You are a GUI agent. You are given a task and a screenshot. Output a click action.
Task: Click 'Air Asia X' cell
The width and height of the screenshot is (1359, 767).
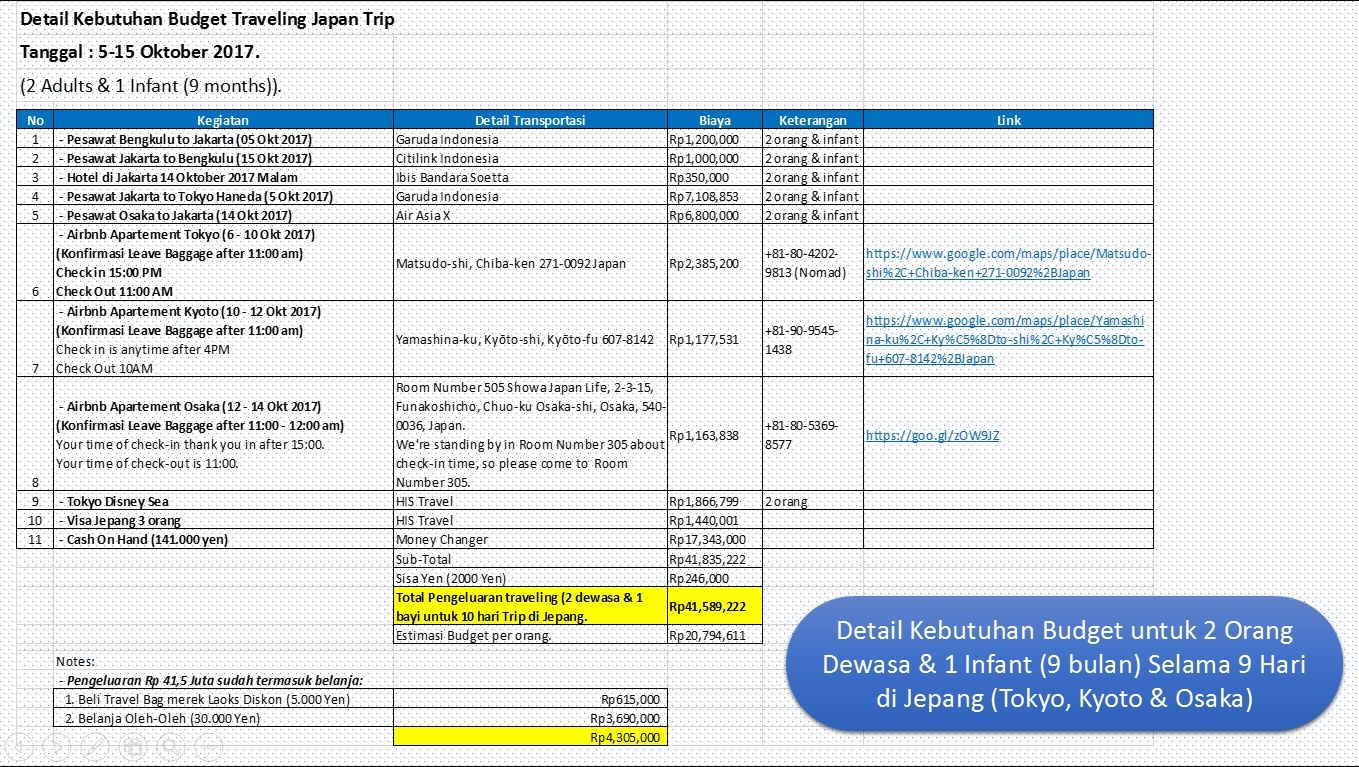(530, 215)
